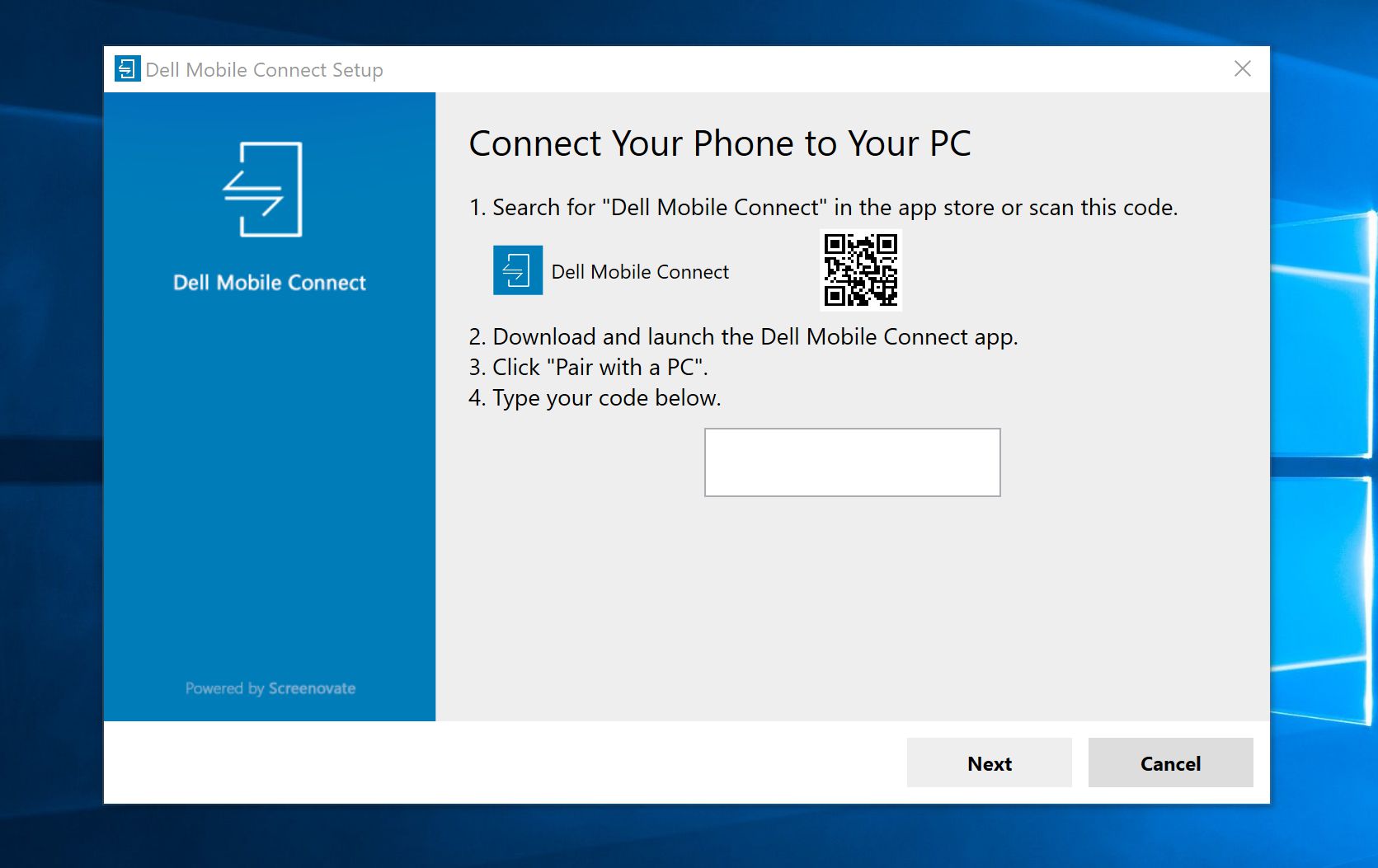Click the "Connect Your Phone to Your PC" heading
Screen dimensions: 1378x868
click(x=720, y=143)
